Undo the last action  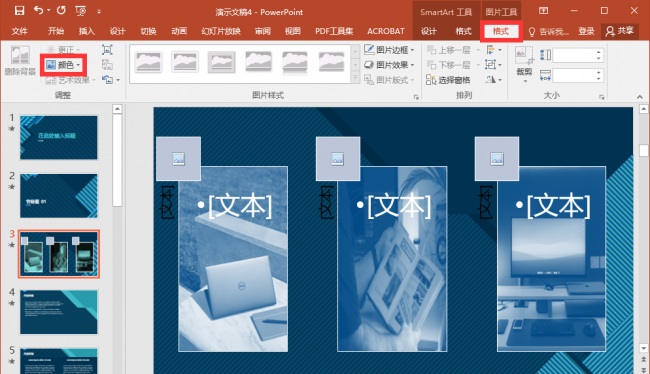click(39, 10)
